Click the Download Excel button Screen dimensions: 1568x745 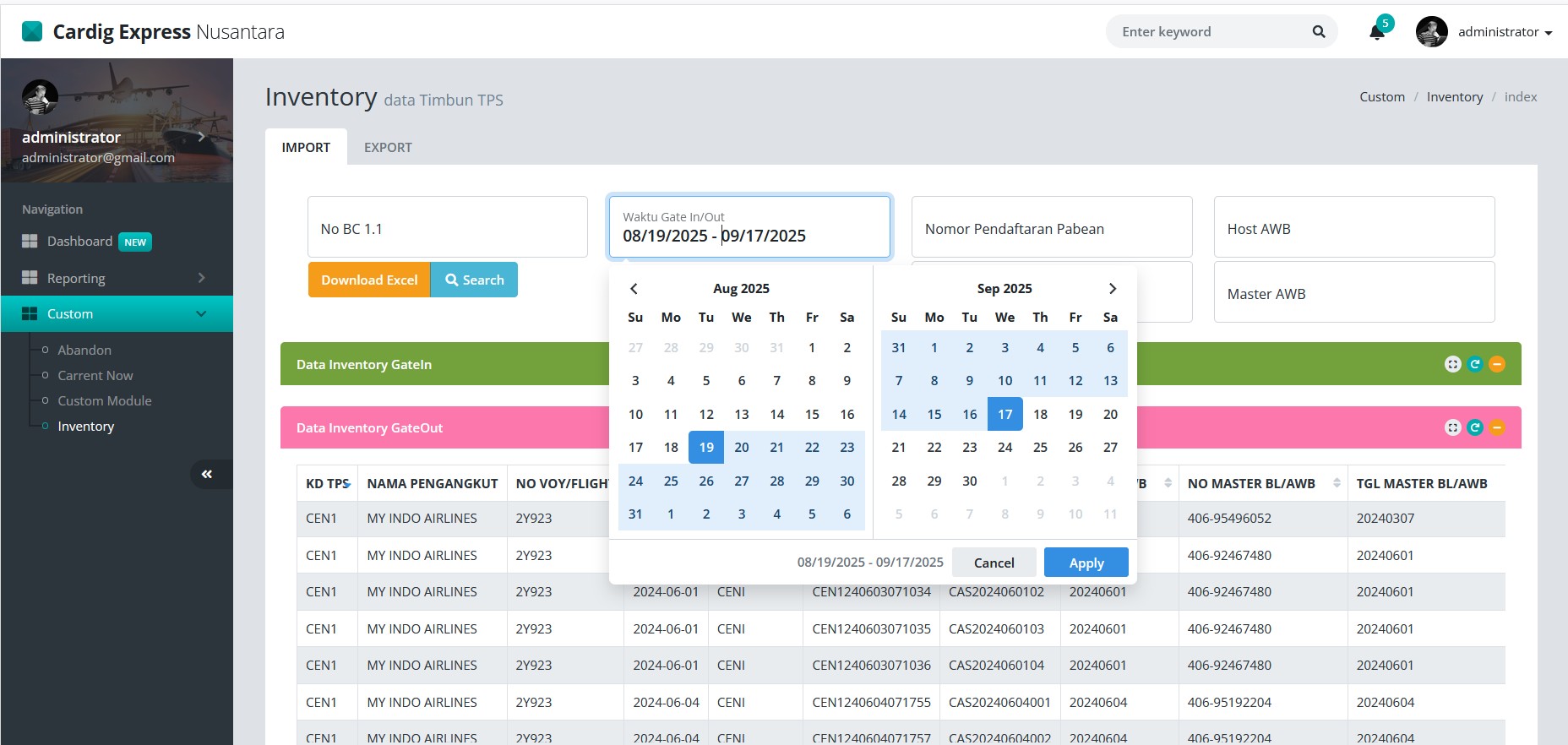pos(369,280)
